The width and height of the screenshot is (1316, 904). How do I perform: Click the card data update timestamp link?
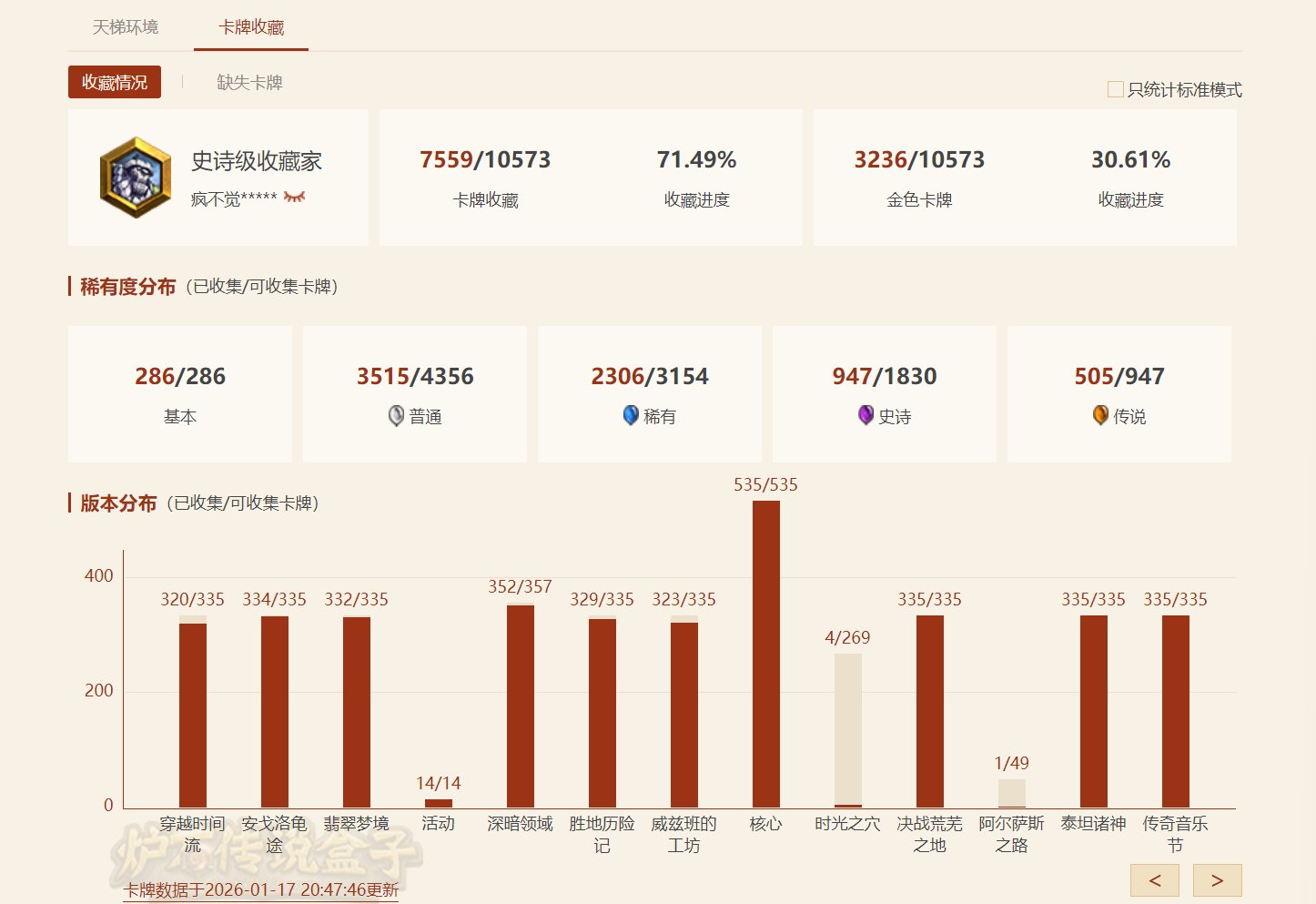pos(261,890)
